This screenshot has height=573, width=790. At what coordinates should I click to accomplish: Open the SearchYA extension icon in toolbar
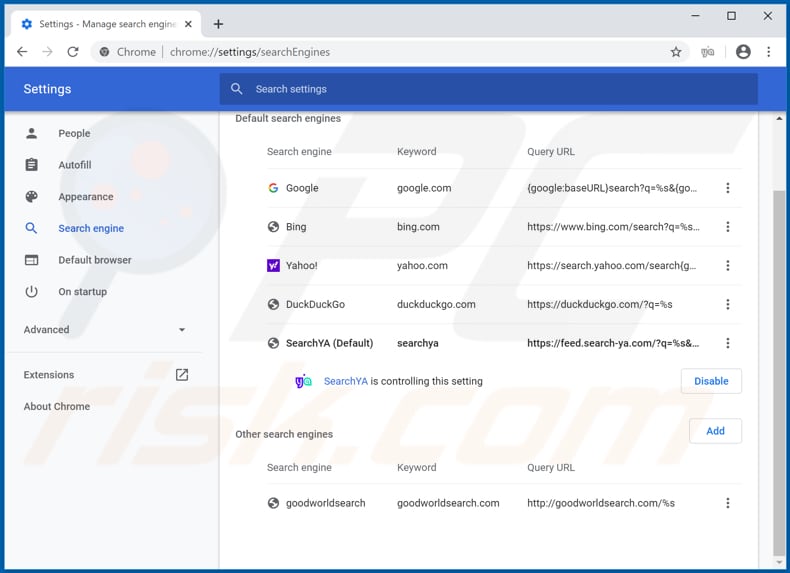click(707, 52)
